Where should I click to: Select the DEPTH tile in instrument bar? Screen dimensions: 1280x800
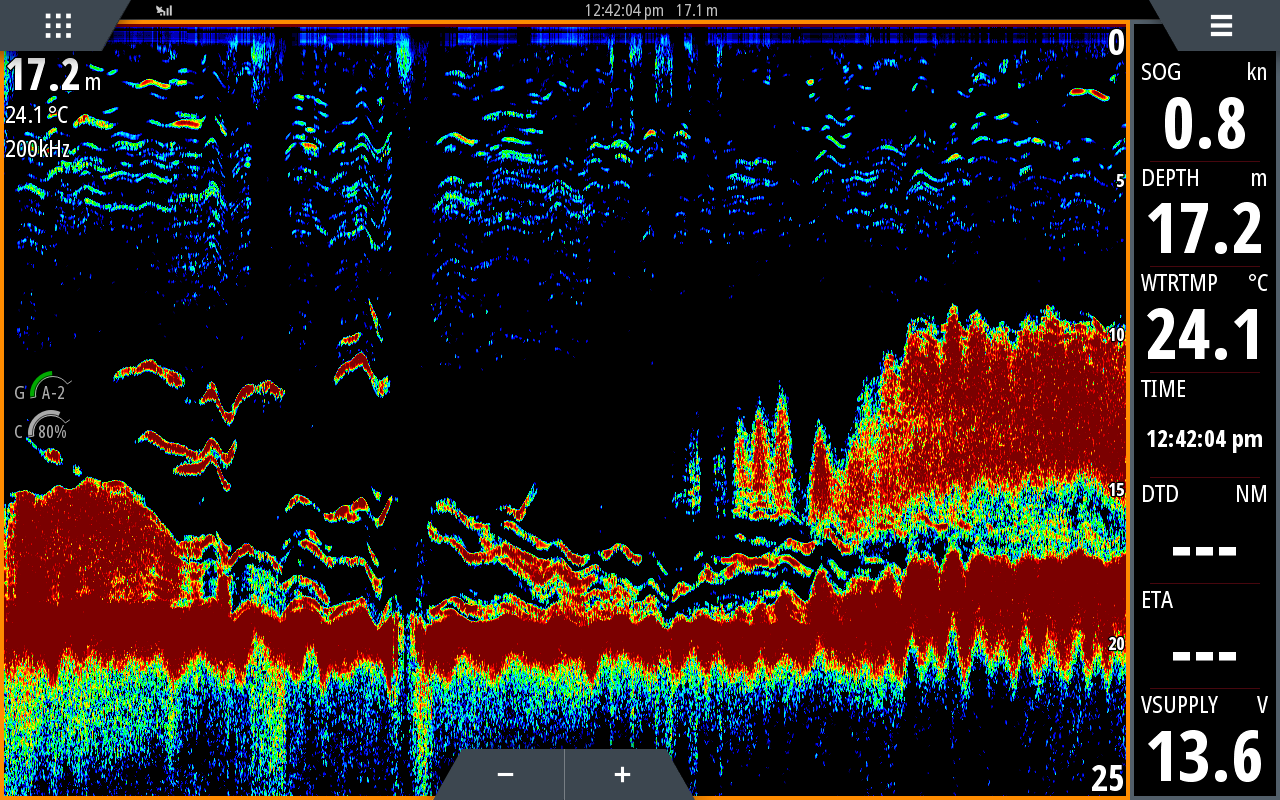(x=1204, y=214)
